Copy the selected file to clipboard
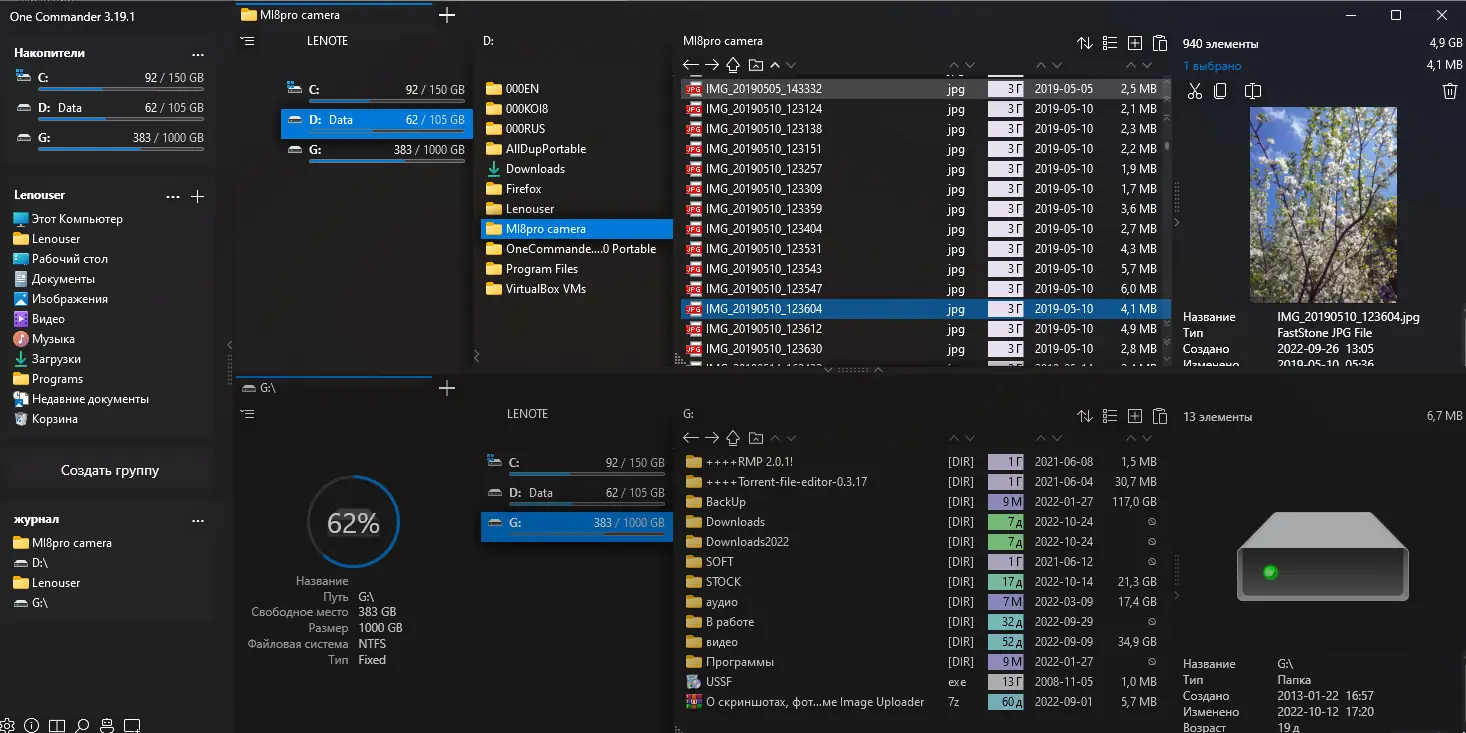The width and height of the screenshot is (1466, 733). (1222, 90)
